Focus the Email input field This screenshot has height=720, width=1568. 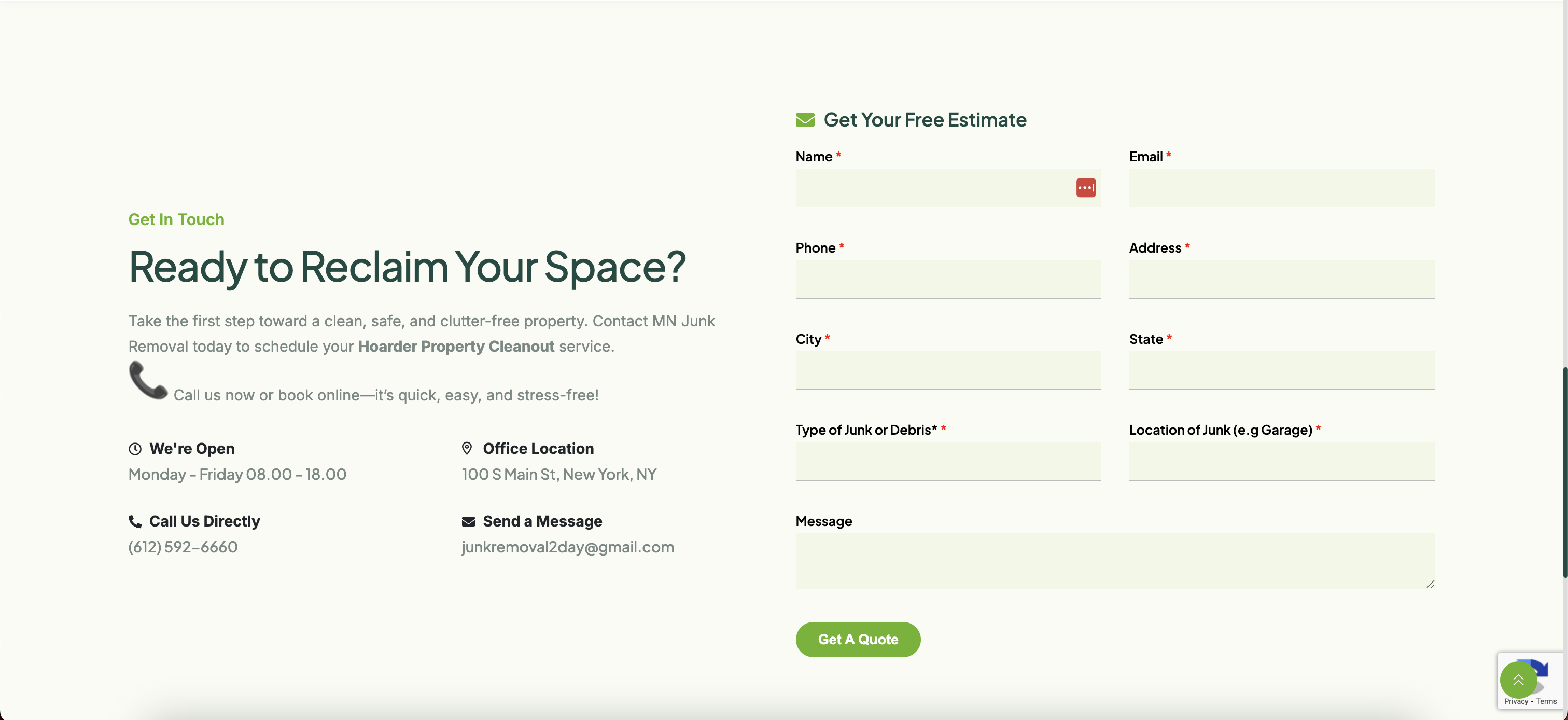[1281, 188]
